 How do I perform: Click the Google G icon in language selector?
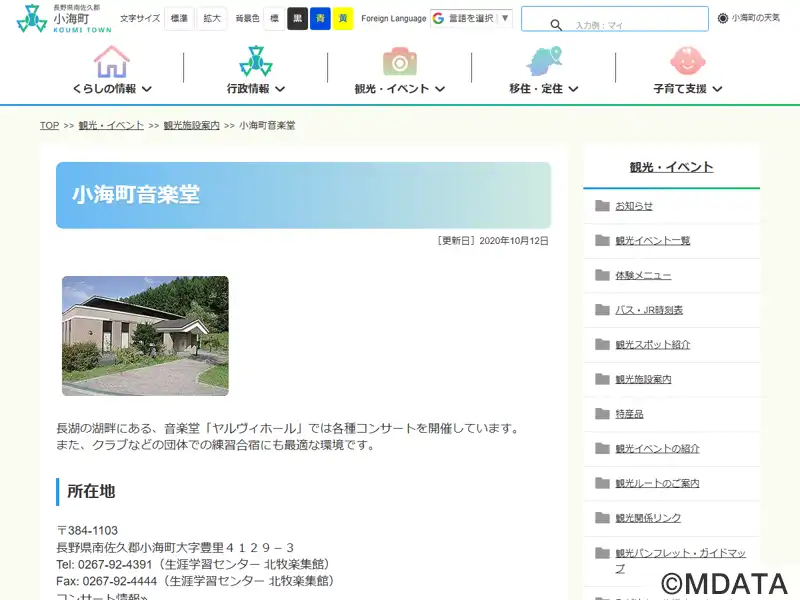click(x=438, y=18)
